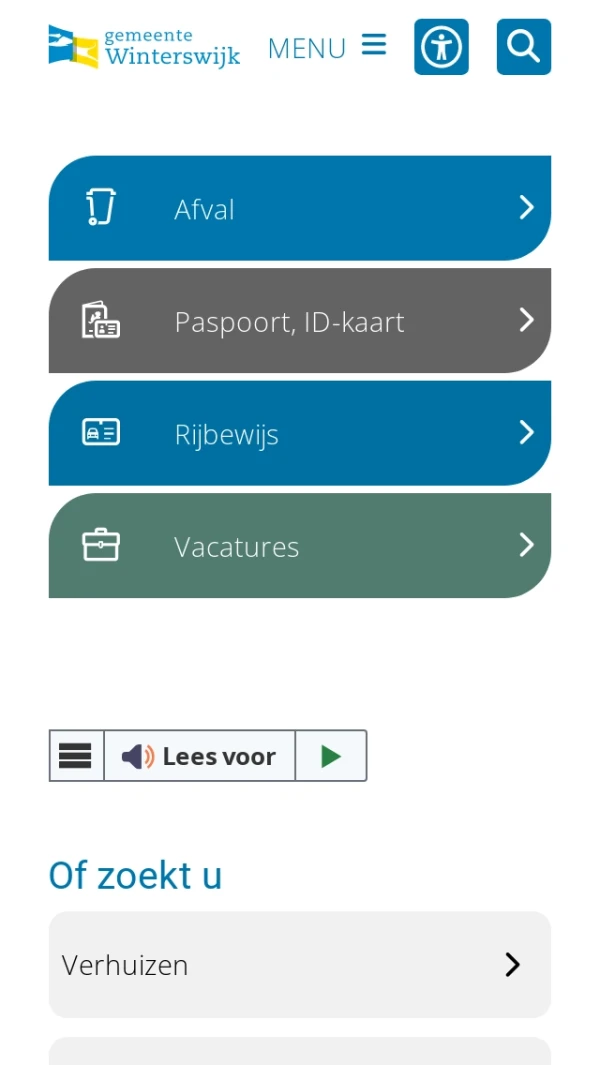The height and width of the screenshot is (1065, 600).
Task: Select the Paspoort, ID-kaart tile
Action: pos(300,320)
